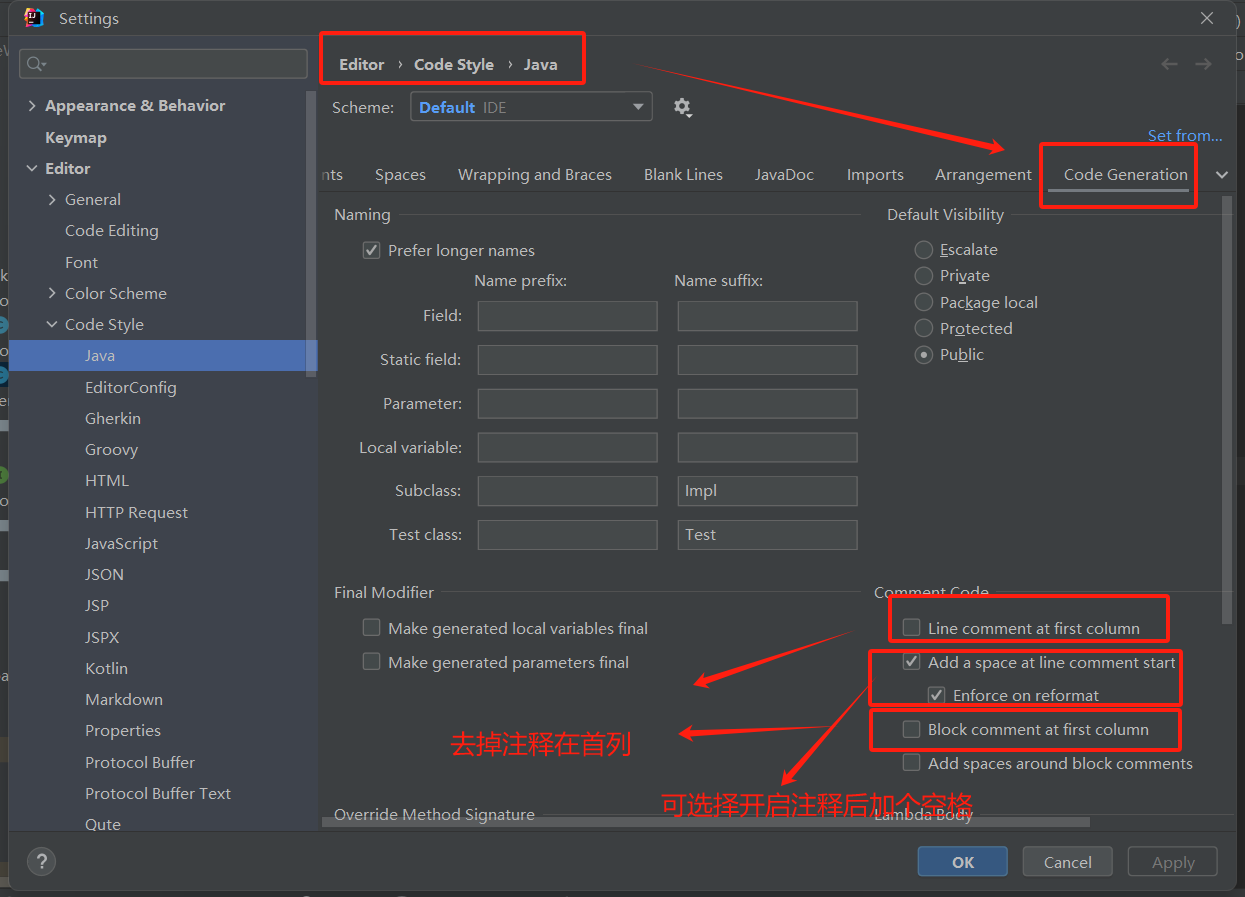Screen dimensions: 1245x897
Task: Select Kotlin code style
Action: [107, 668]
